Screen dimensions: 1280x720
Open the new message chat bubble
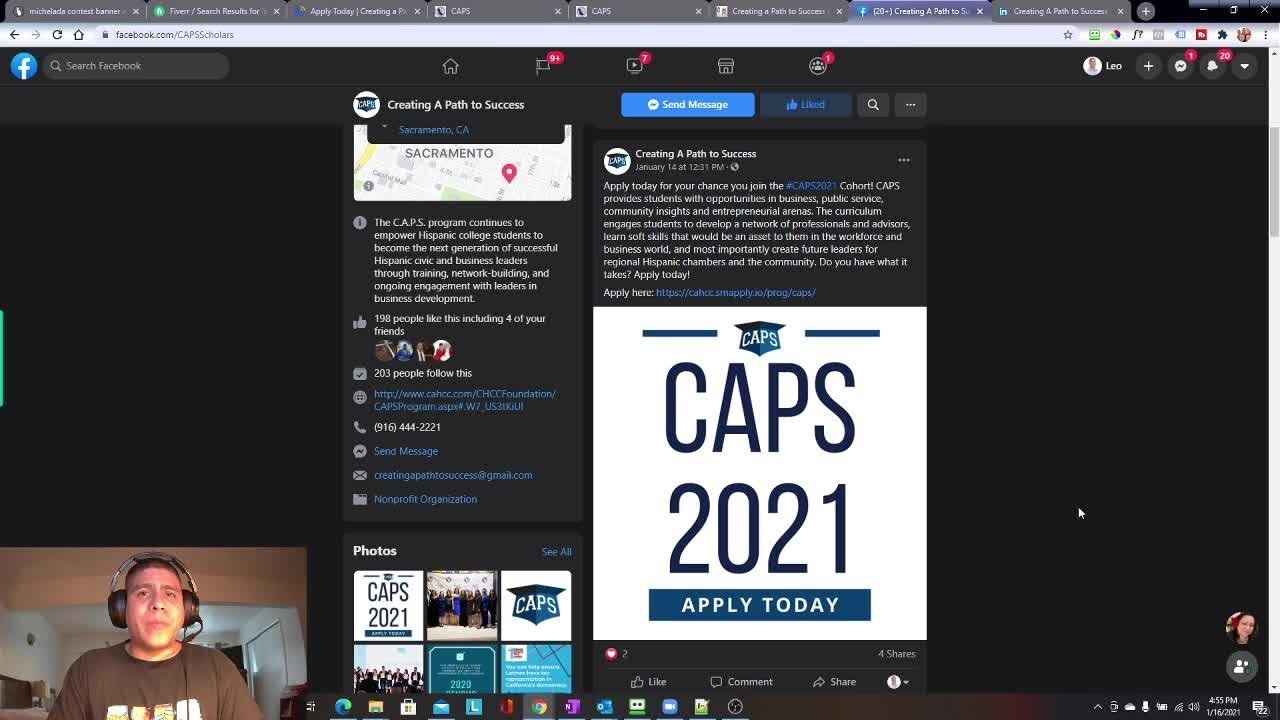tap(1242, 666)
